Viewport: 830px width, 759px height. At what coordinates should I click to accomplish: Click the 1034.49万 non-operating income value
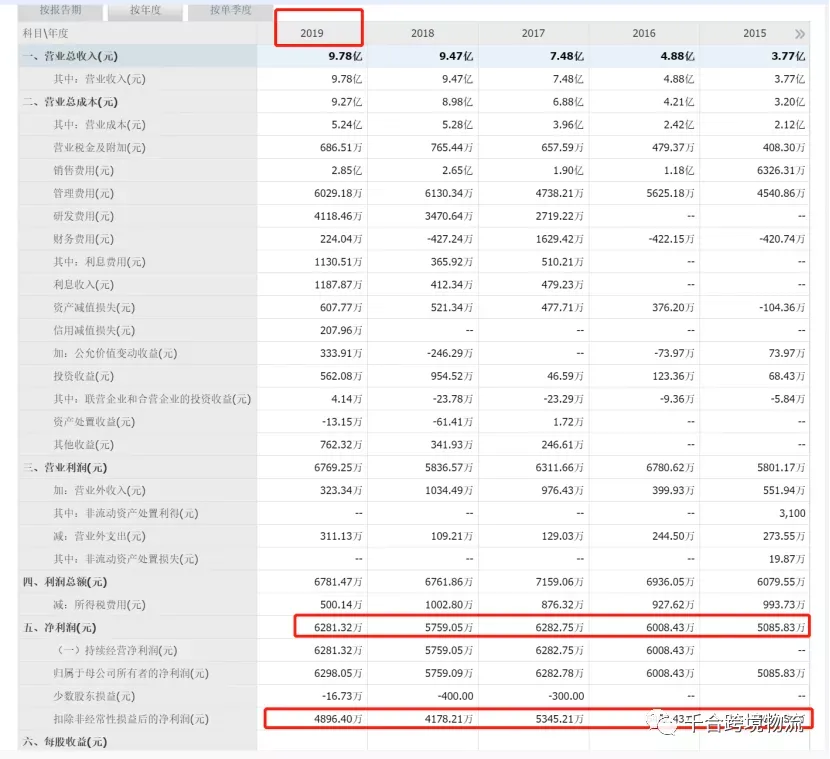[449, 491]
